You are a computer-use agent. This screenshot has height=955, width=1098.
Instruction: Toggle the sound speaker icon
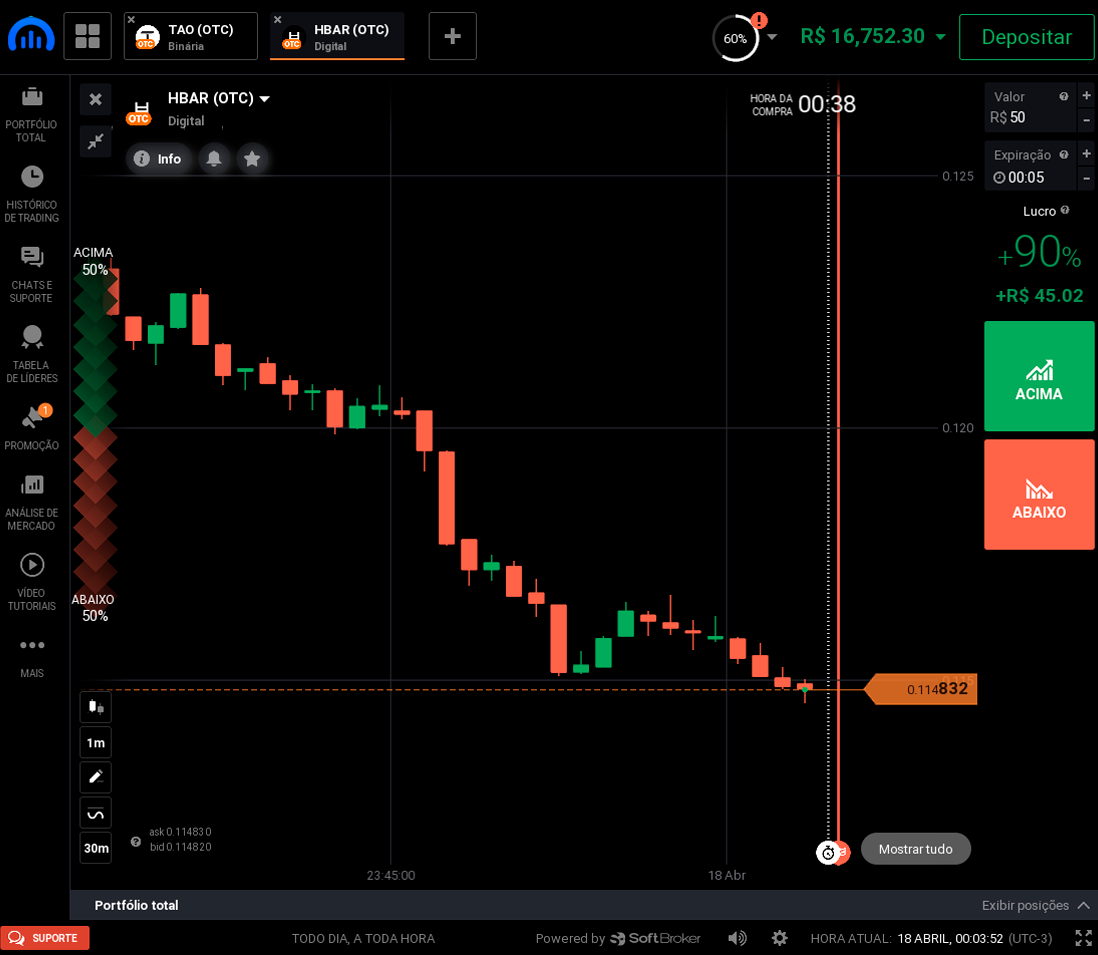coord(737,938)
